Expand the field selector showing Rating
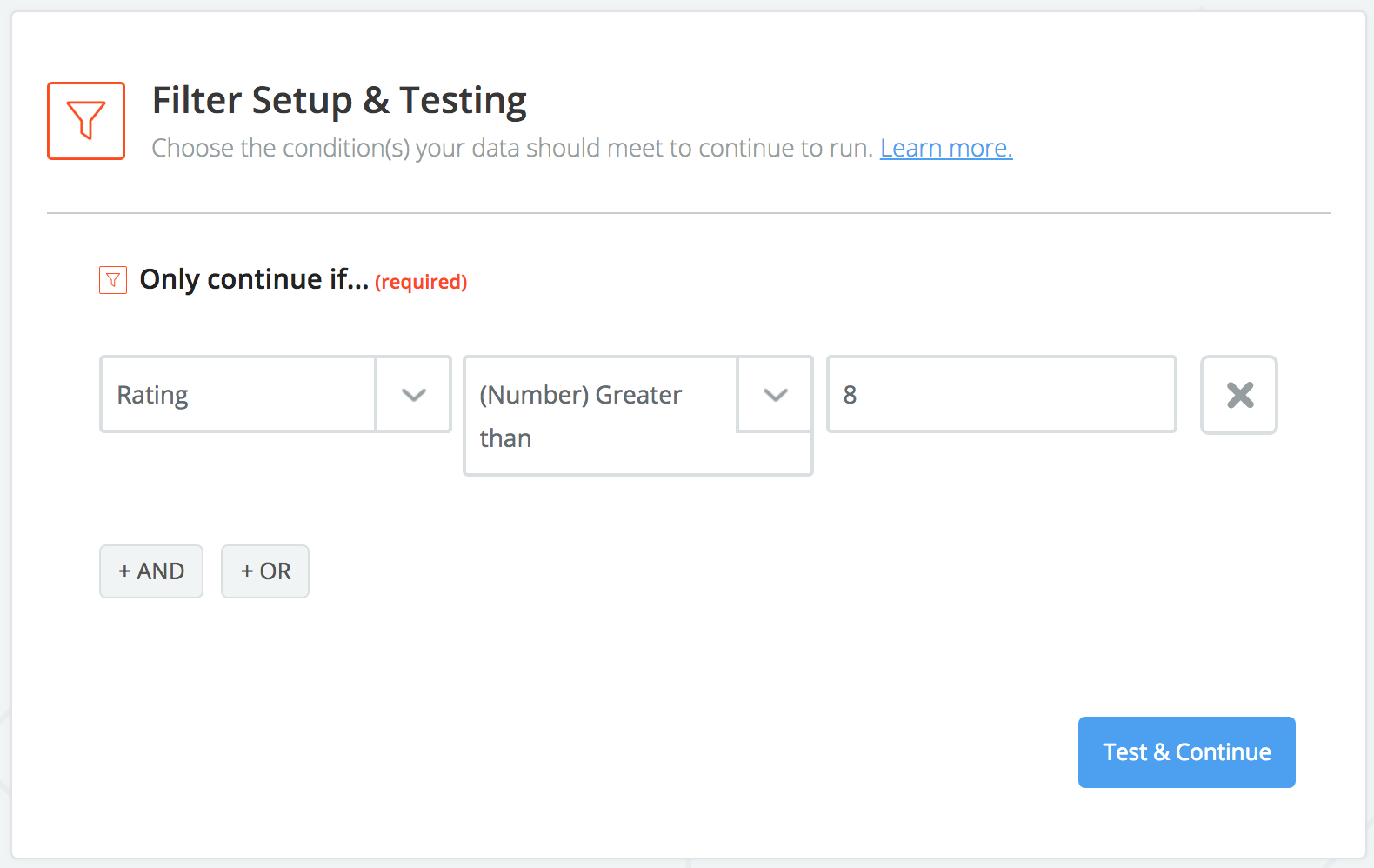The image size is (1374, 868). point(412,394)
